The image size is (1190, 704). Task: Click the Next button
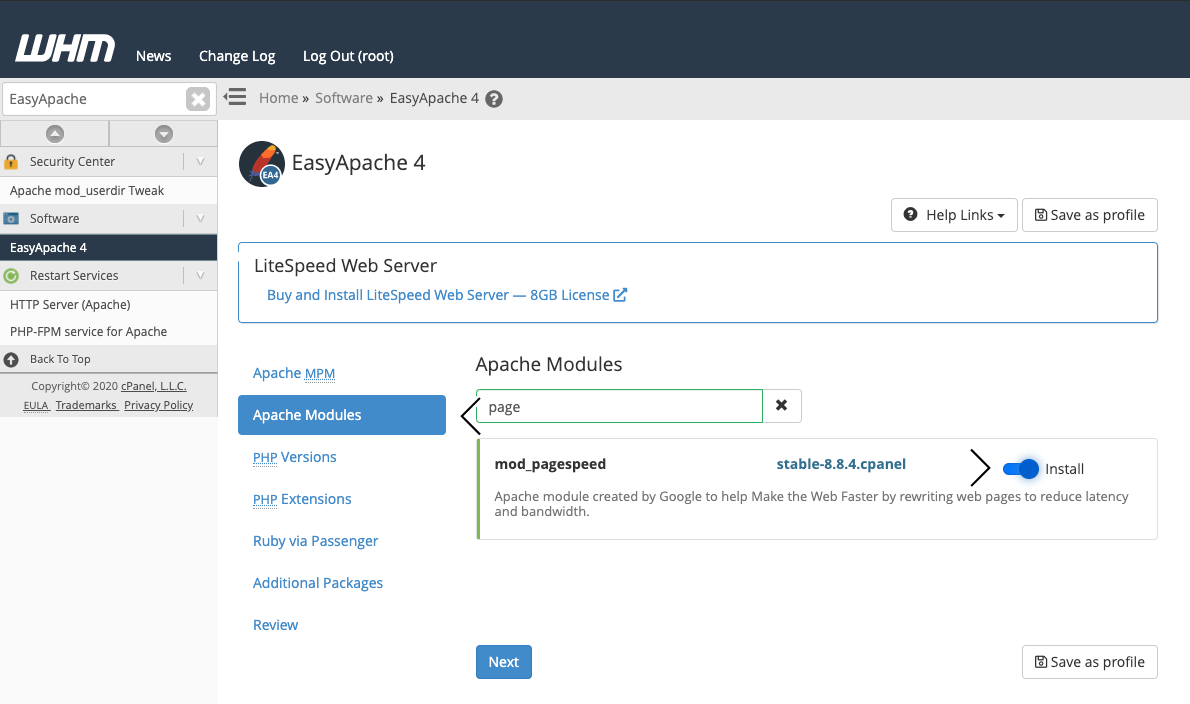pos(504,662)
